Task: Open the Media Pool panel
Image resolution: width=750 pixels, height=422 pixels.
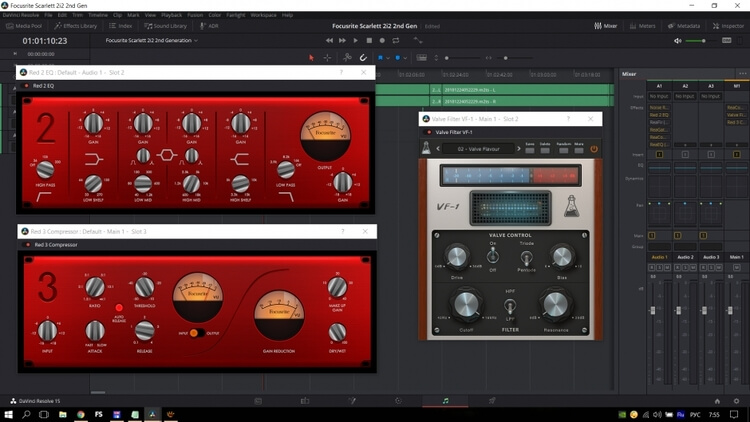Action: (24, 26)
